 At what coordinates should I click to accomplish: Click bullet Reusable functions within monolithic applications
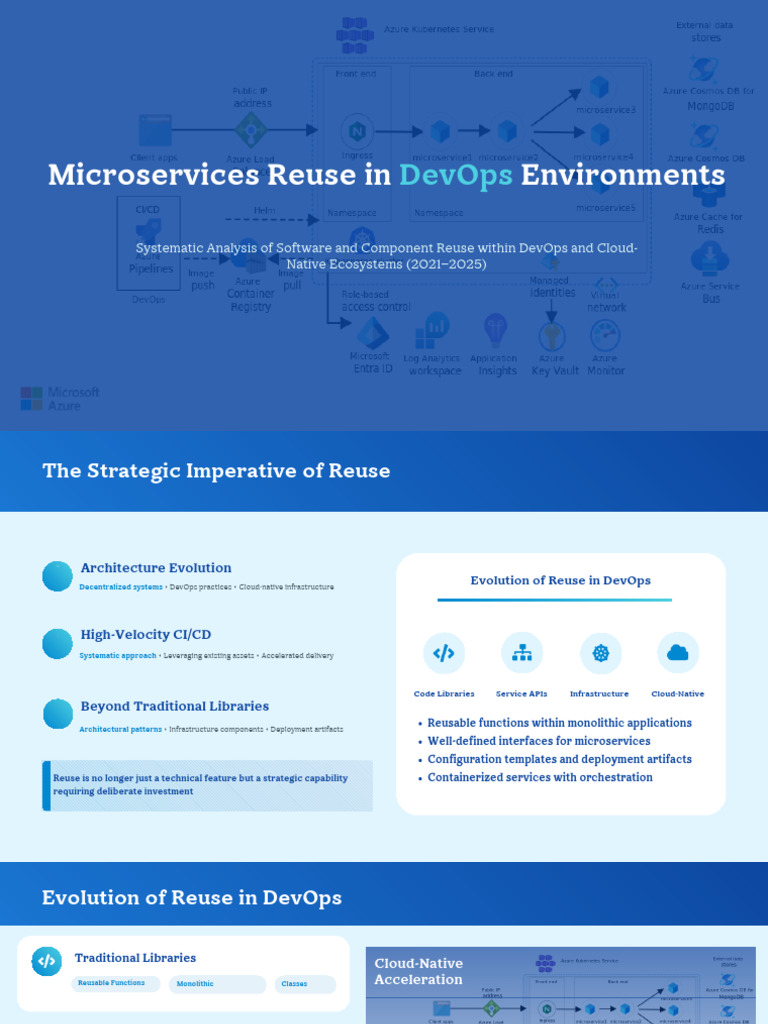(x=560, y=723)
